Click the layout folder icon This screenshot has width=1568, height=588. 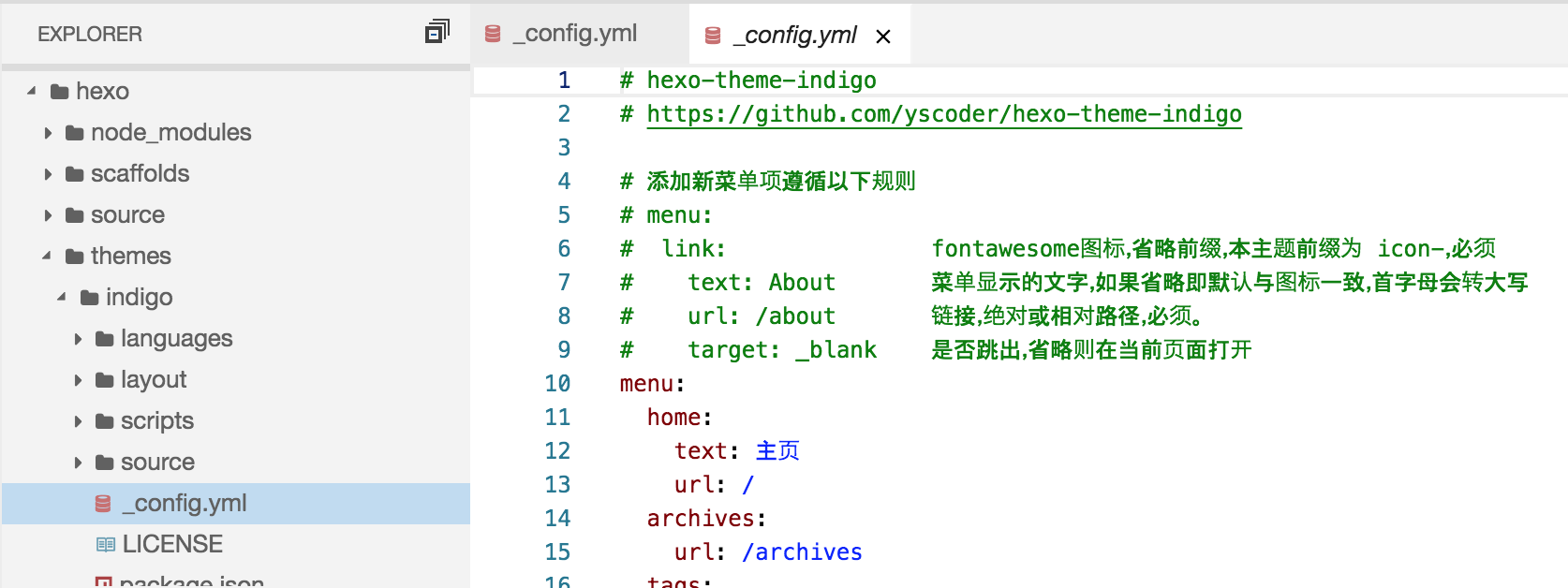point(105,380)
